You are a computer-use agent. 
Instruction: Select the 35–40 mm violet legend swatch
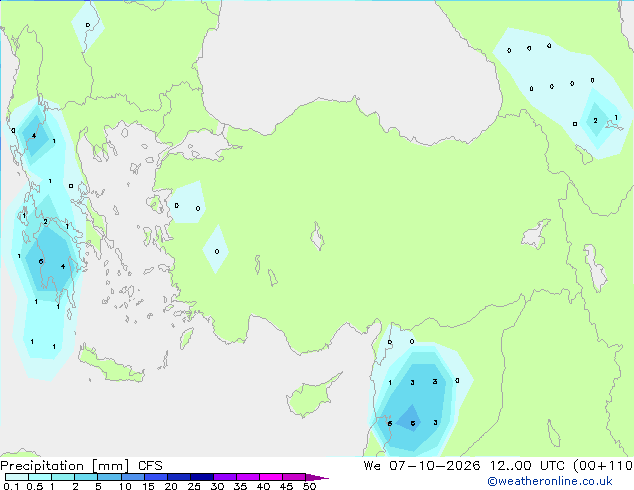[x=248, y=477]
